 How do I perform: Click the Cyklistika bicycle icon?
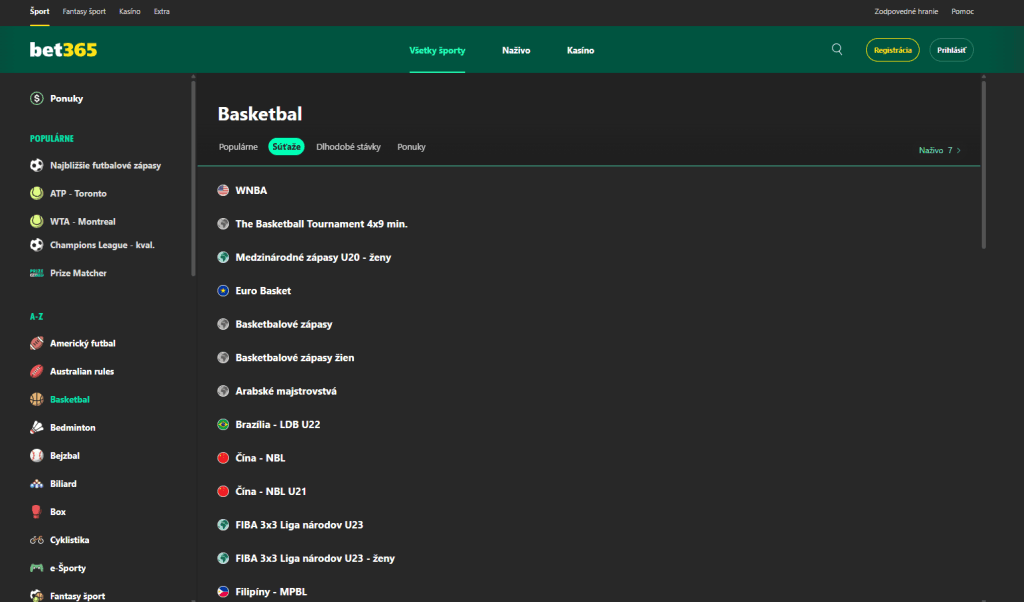(37, 540)
